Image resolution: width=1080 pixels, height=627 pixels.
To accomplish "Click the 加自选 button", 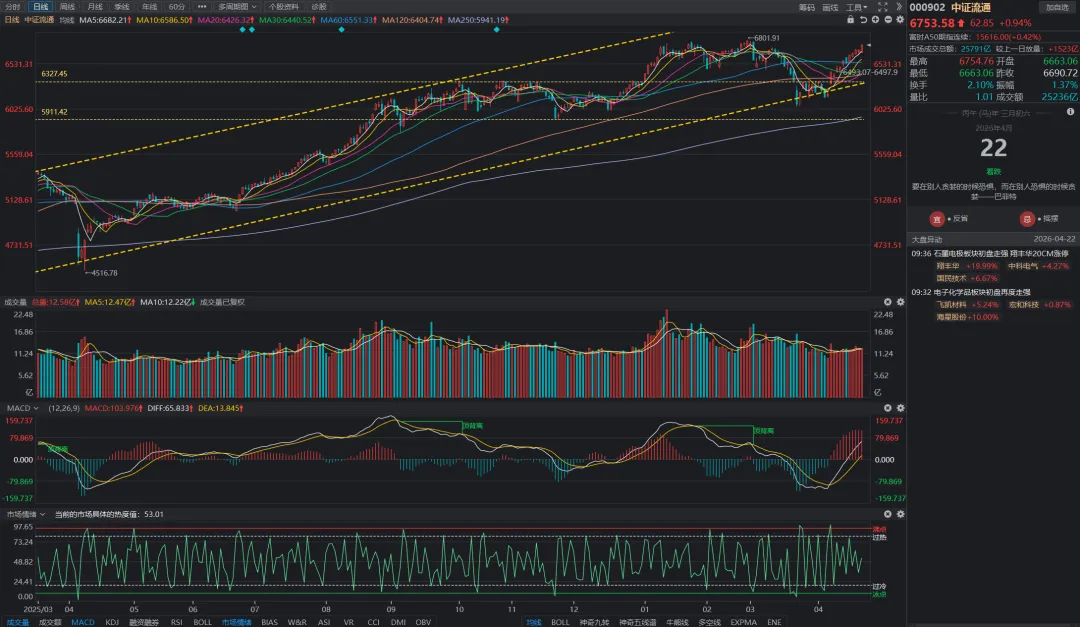I will (x=1057, y=7).
